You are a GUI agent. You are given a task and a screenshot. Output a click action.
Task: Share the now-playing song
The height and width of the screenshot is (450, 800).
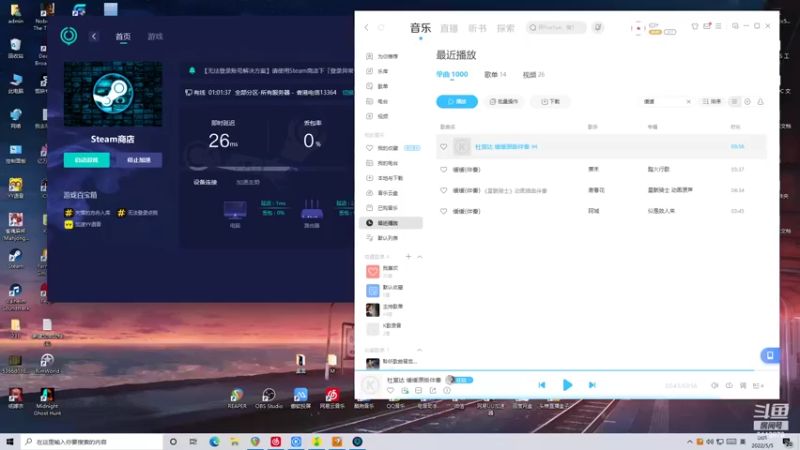click(433, 390)
